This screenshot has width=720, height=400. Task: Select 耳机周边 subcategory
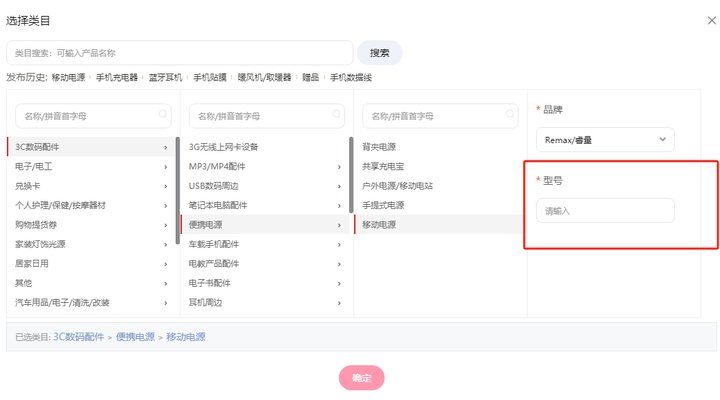point(264,303)
